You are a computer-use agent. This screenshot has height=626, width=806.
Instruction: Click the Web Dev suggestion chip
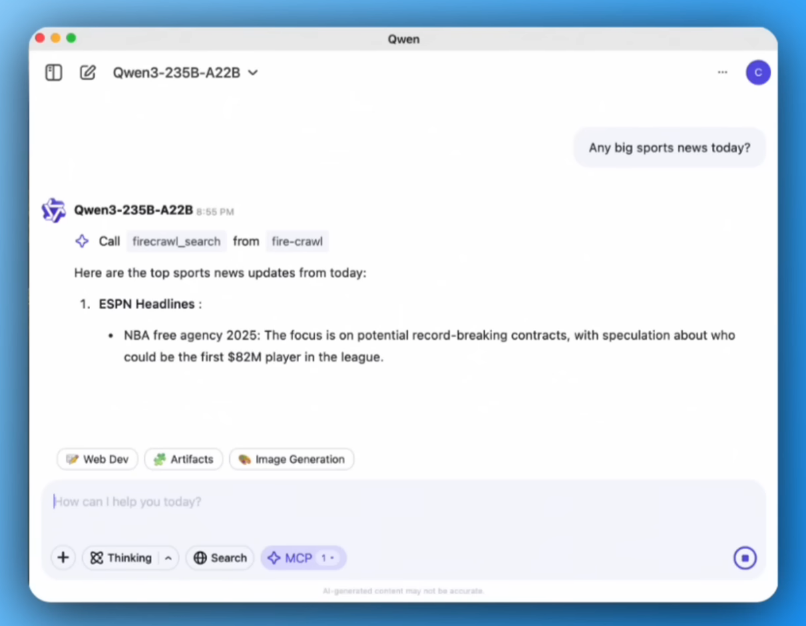tap(97, 459)
